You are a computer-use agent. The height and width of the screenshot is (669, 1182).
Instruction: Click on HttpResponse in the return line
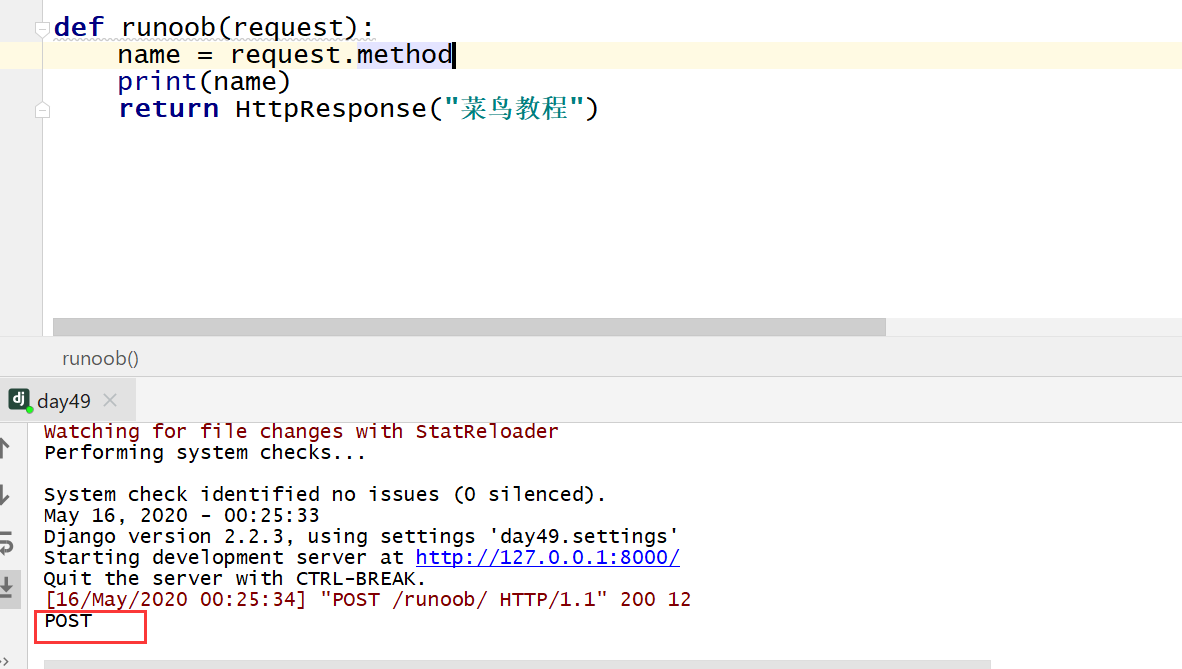pos(331,108)
